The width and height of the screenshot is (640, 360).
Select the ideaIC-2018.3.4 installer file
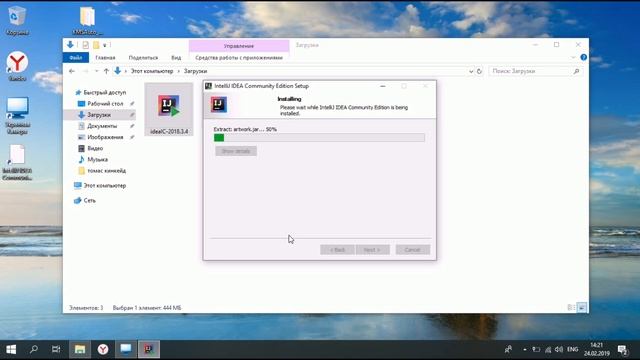169,109
